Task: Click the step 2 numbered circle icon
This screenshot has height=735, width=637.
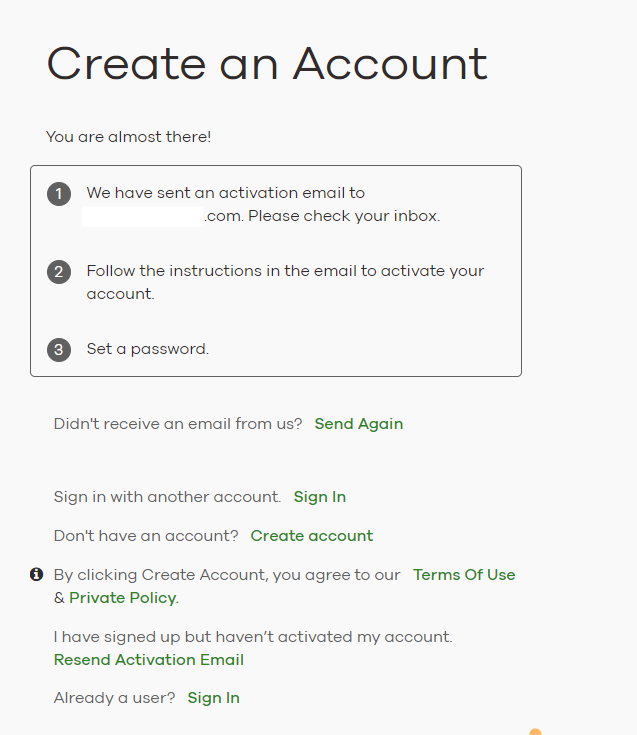Action: (x=59, y=272)
